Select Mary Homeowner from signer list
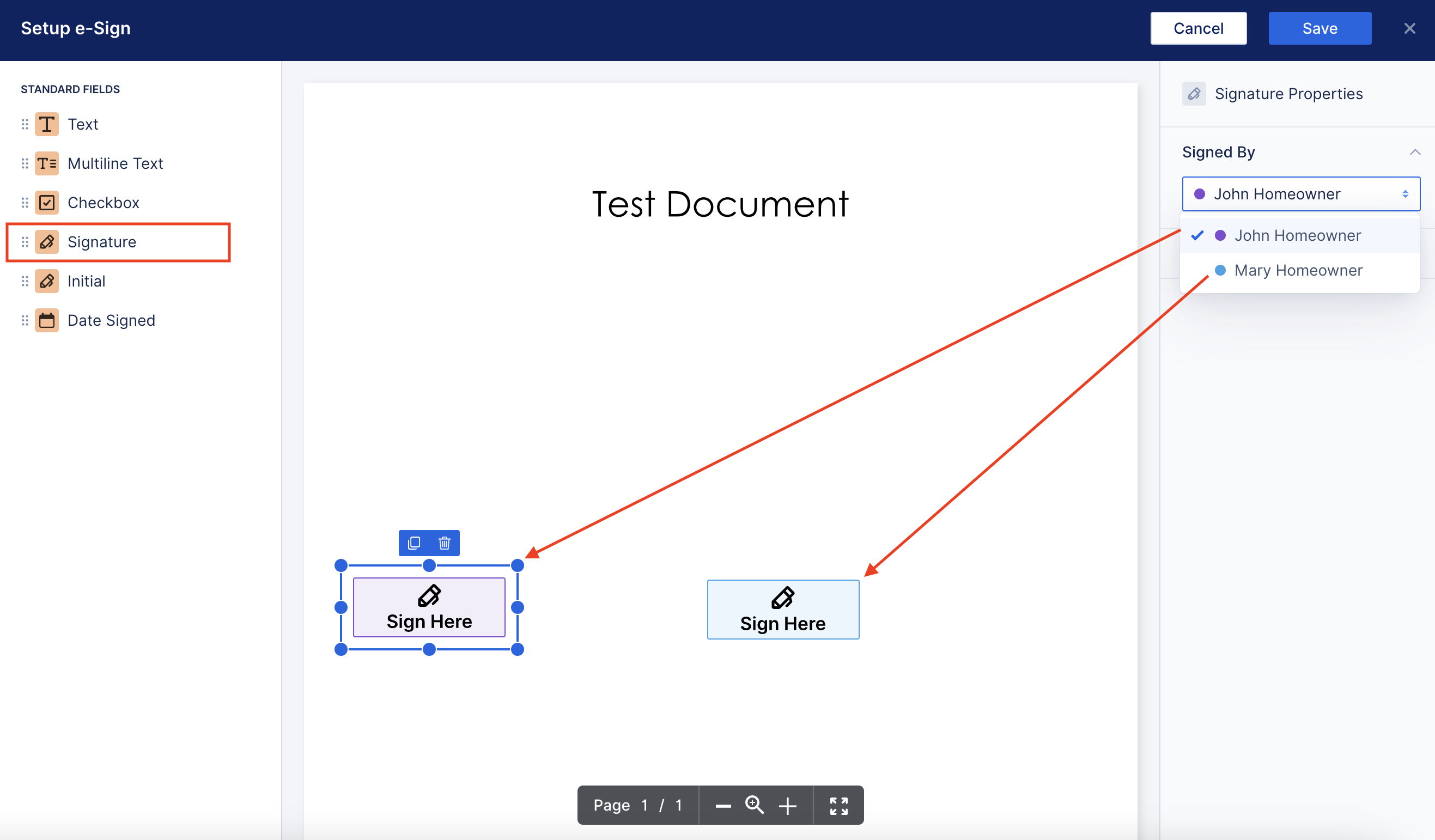 1298,271
